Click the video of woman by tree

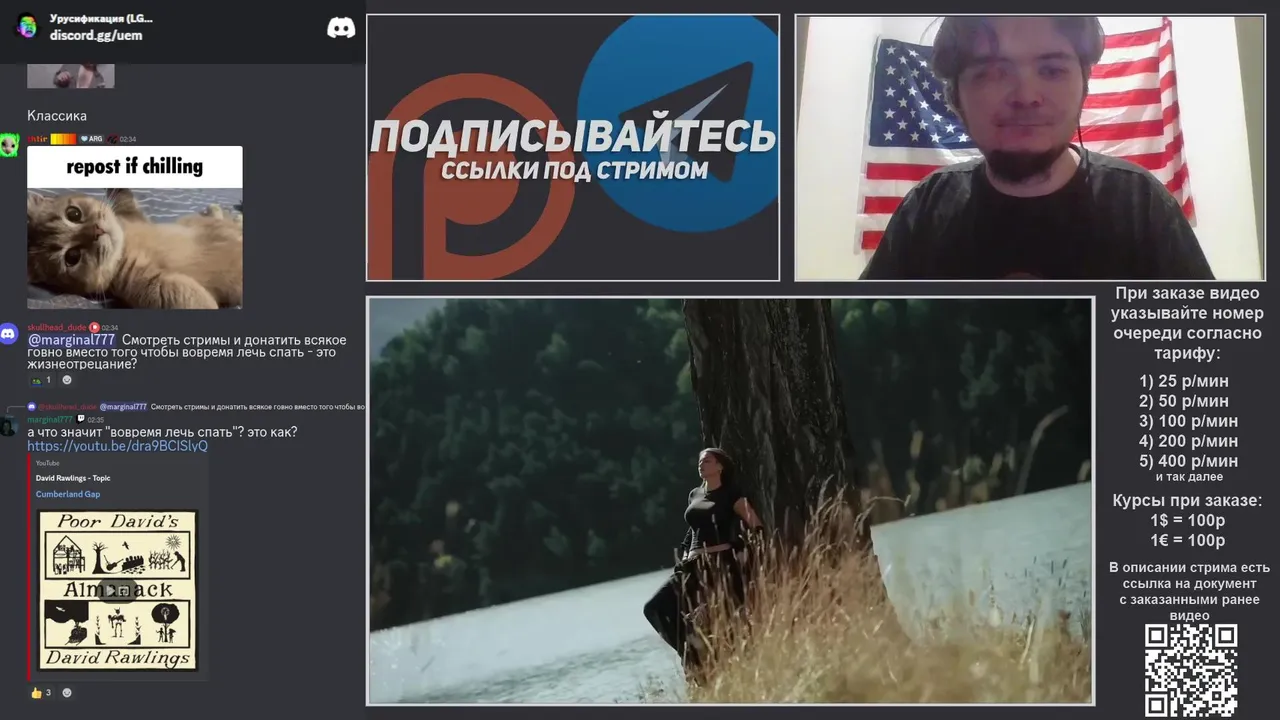point(730,500)
